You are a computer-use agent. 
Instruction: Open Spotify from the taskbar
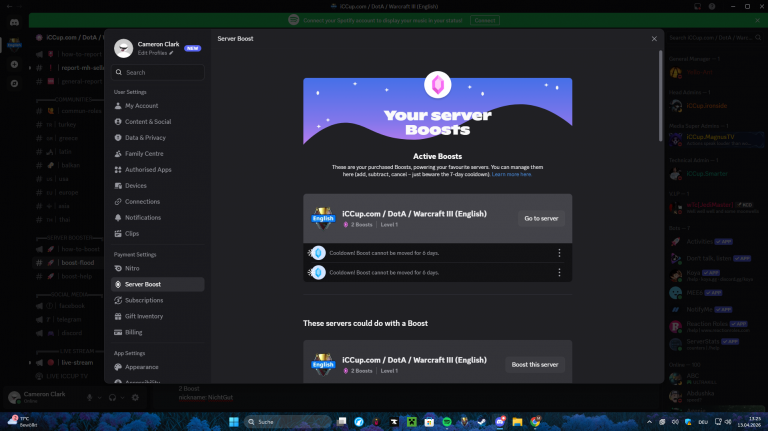(447, 422)
